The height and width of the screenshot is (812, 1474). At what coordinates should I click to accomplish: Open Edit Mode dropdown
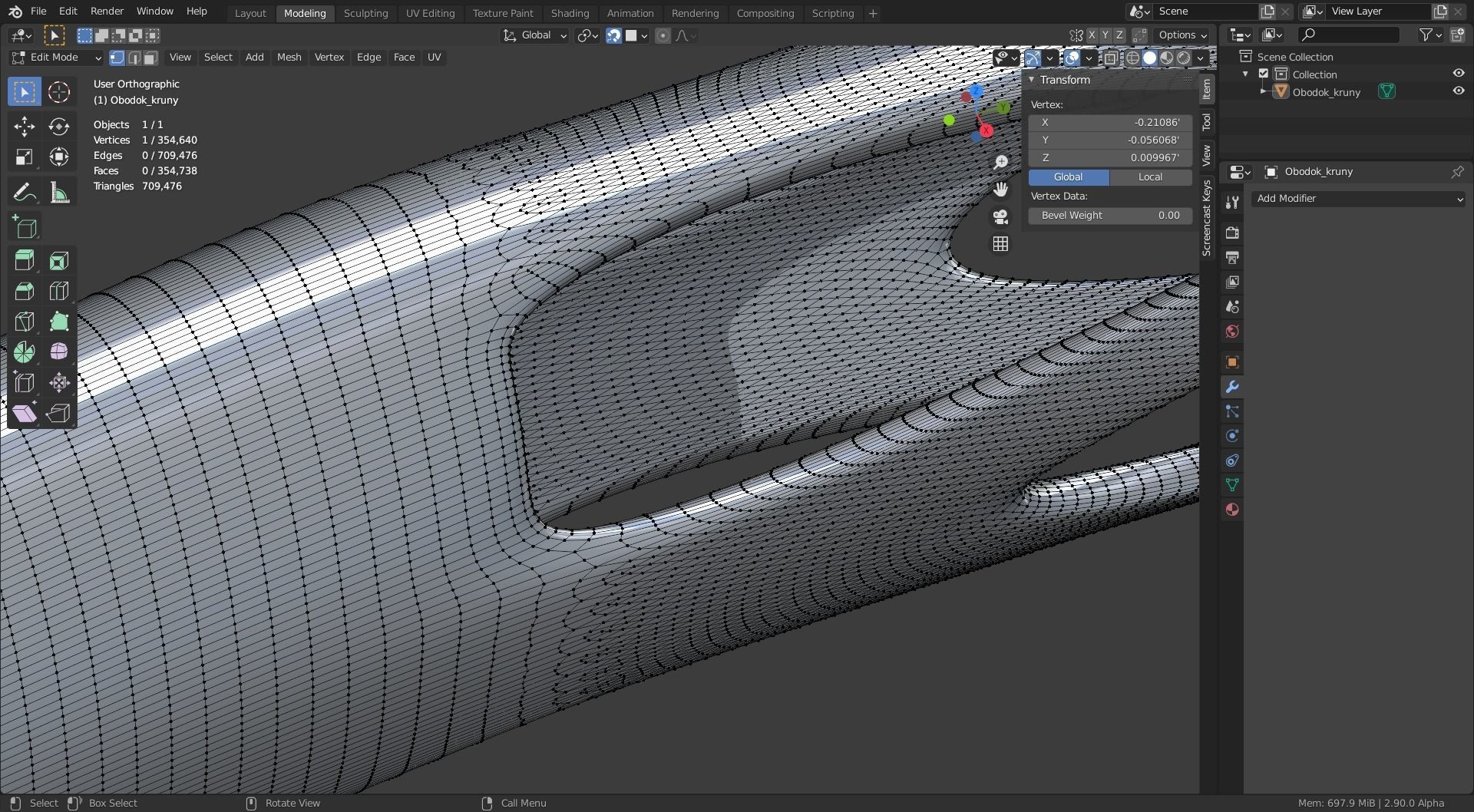point(55,58)
